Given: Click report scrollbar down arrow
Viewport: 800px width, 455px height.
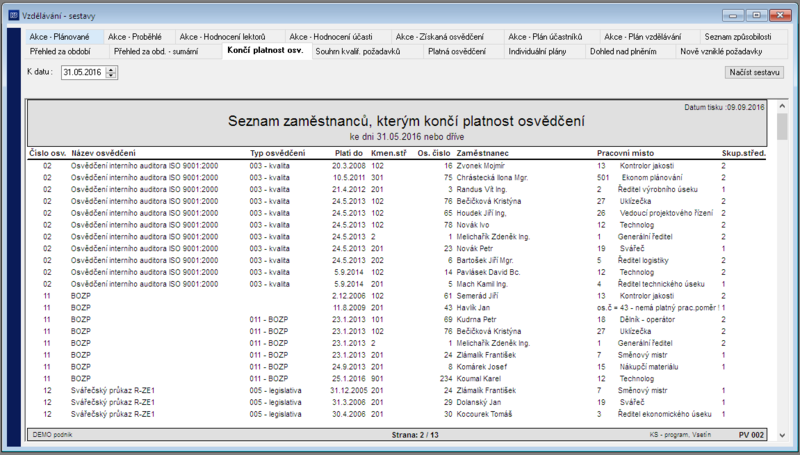Looking at the screenshot, I should point(782,436).
